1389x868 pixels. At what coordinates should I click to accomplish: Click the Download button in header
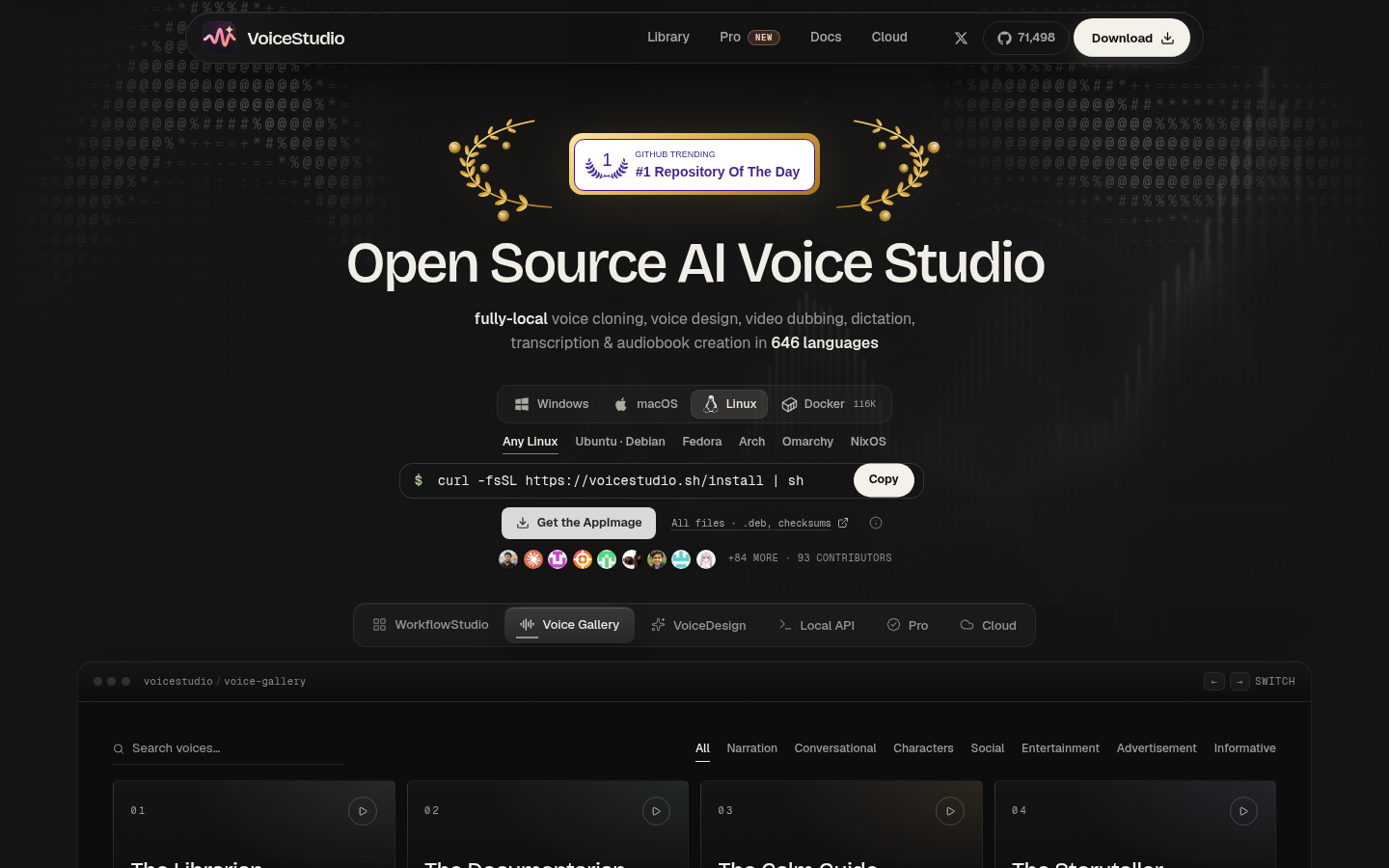[x=1131, y=38]
